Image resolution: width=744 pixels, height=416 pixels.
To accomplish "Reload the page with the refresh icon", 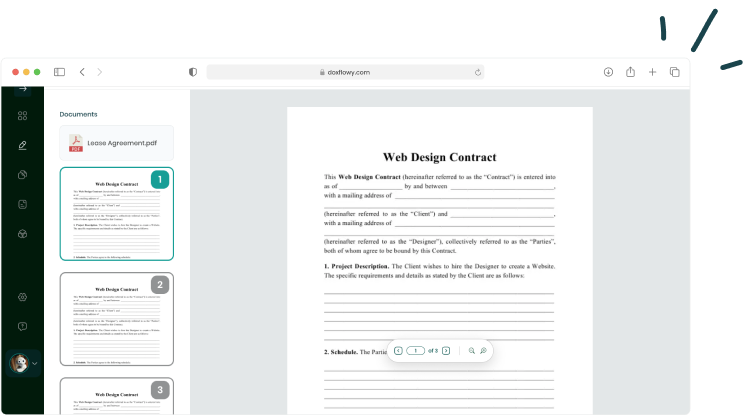I will click(478, 72).
